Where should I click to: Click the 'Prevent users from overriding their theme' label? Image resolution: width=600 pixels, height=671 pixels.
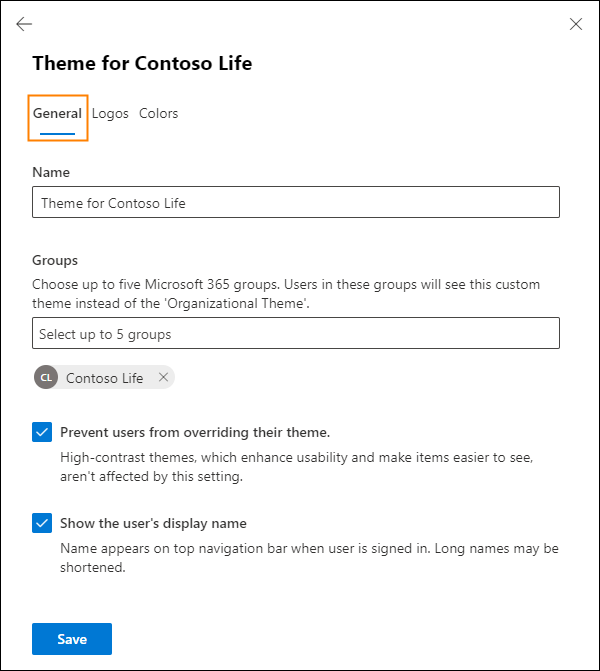click(195, 433)
